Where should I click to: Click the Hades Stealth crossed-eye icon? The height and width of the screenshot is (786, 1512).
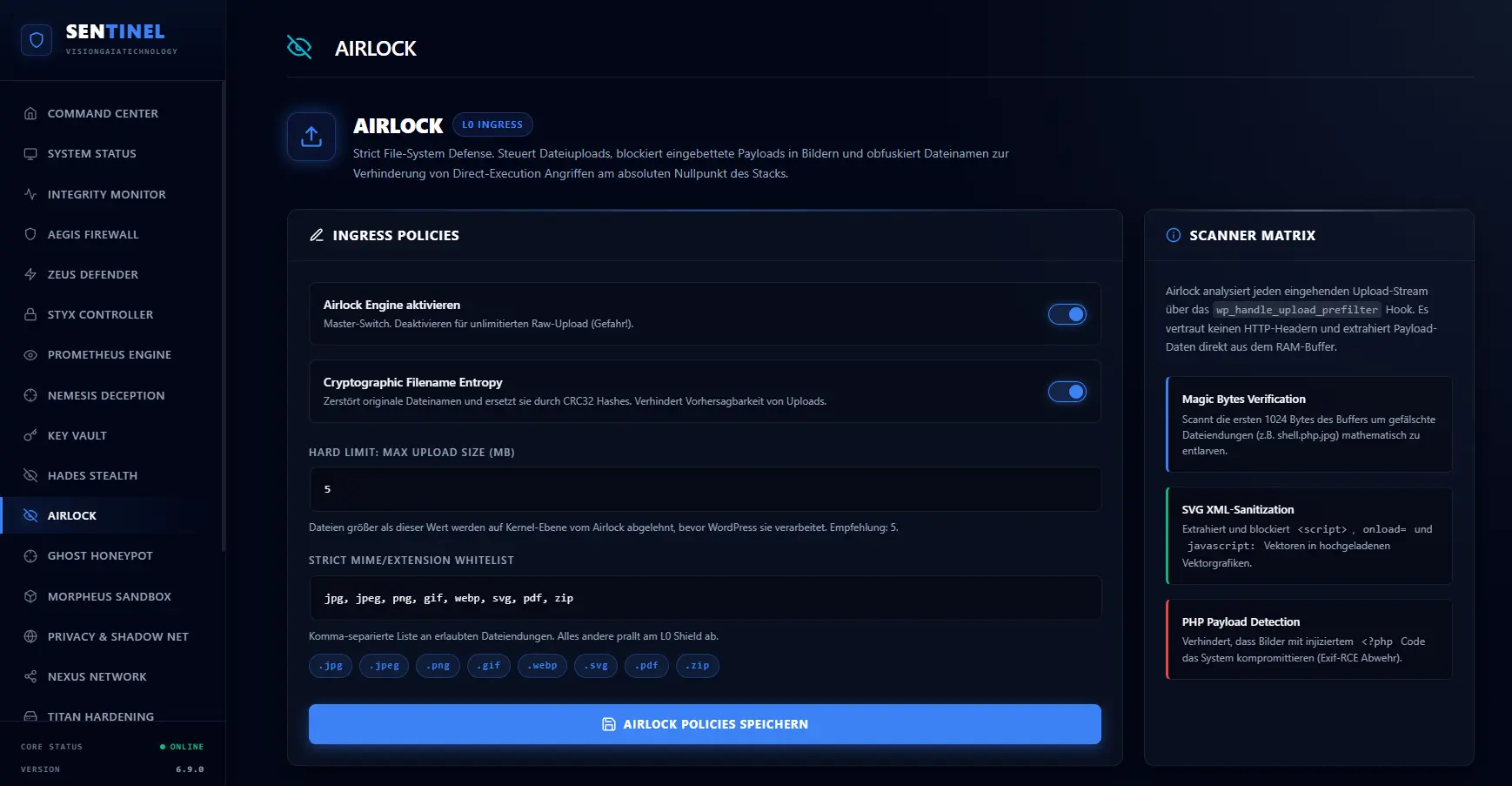30,475
